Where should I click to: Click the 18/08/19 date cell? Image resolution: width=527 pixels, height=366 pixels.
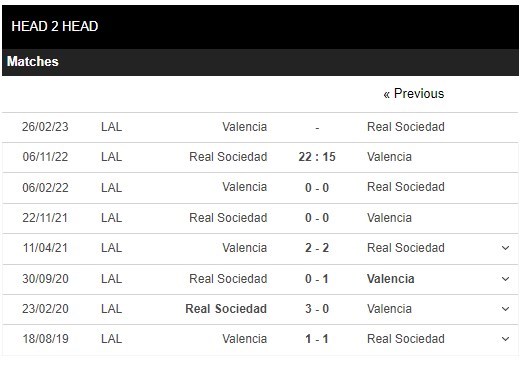coord(45,339)
